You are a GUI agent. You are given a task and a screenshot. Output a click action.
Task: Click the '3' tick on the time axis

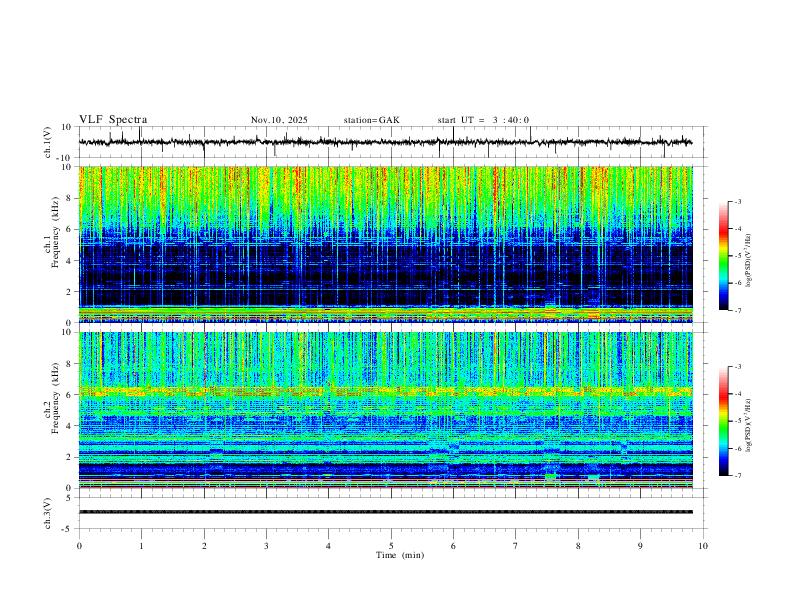click(266, 546)
